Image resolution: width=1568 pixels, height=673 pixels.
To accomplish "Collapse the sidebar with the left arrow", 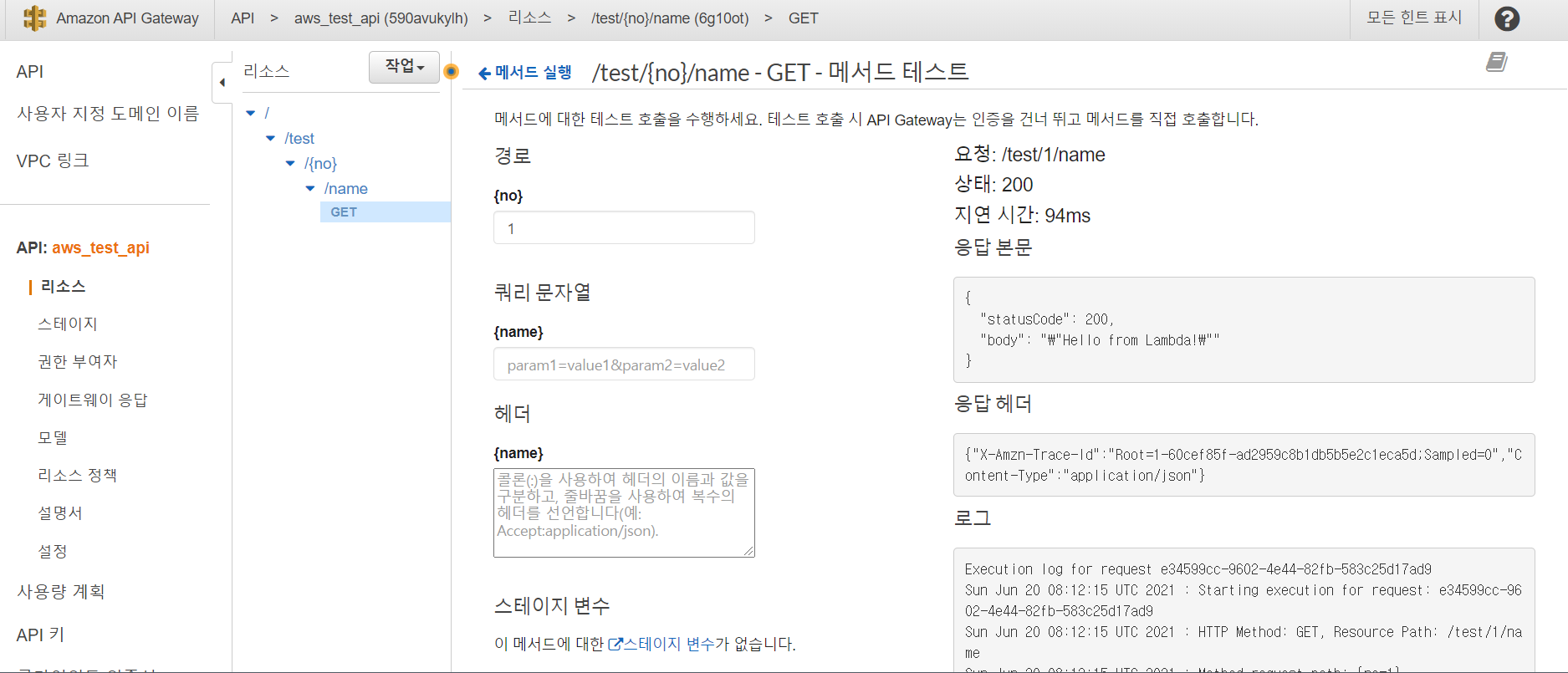I will (x=222, y=83).
